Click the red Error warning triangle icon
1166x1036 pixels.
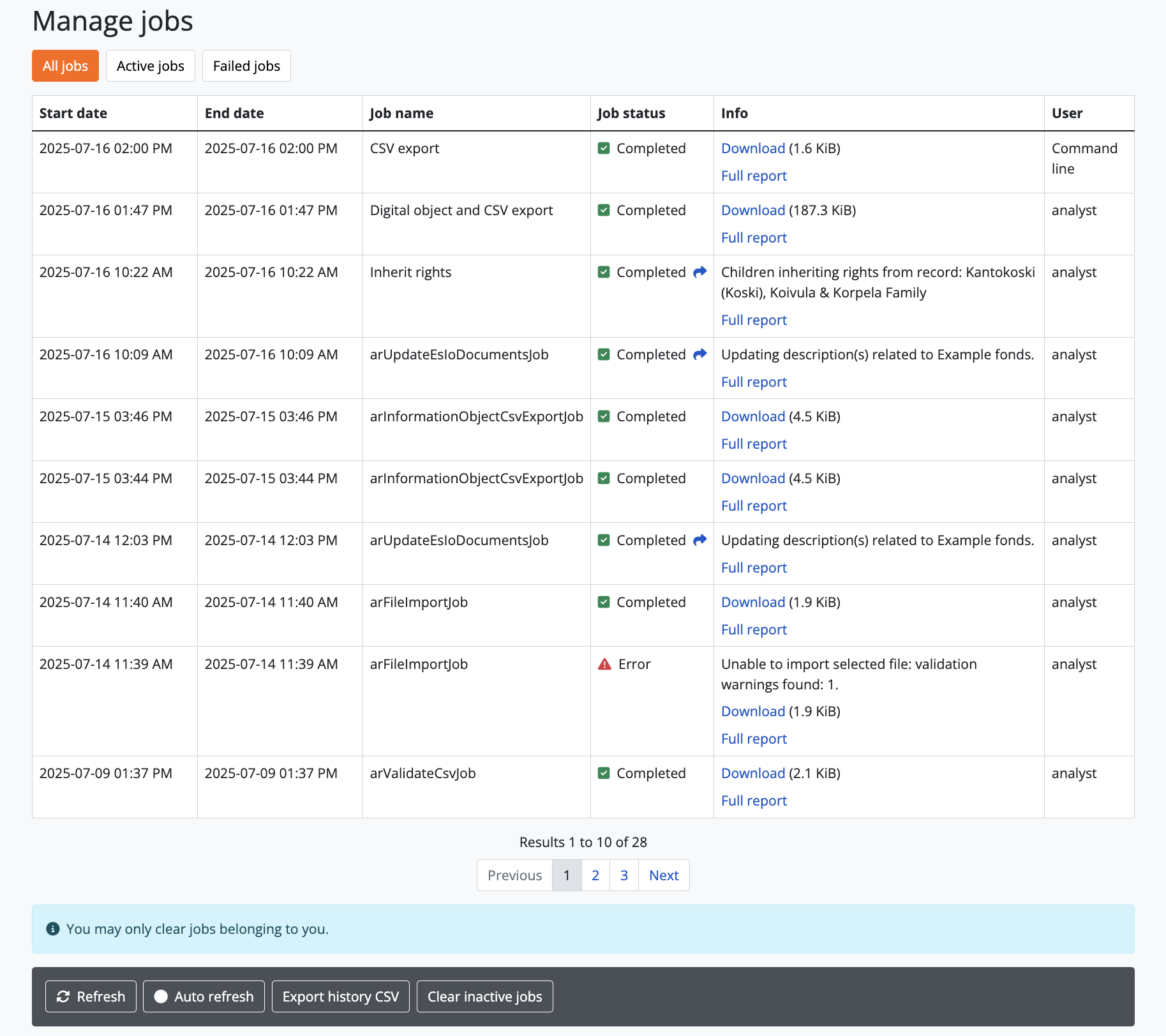coord(604,664)
